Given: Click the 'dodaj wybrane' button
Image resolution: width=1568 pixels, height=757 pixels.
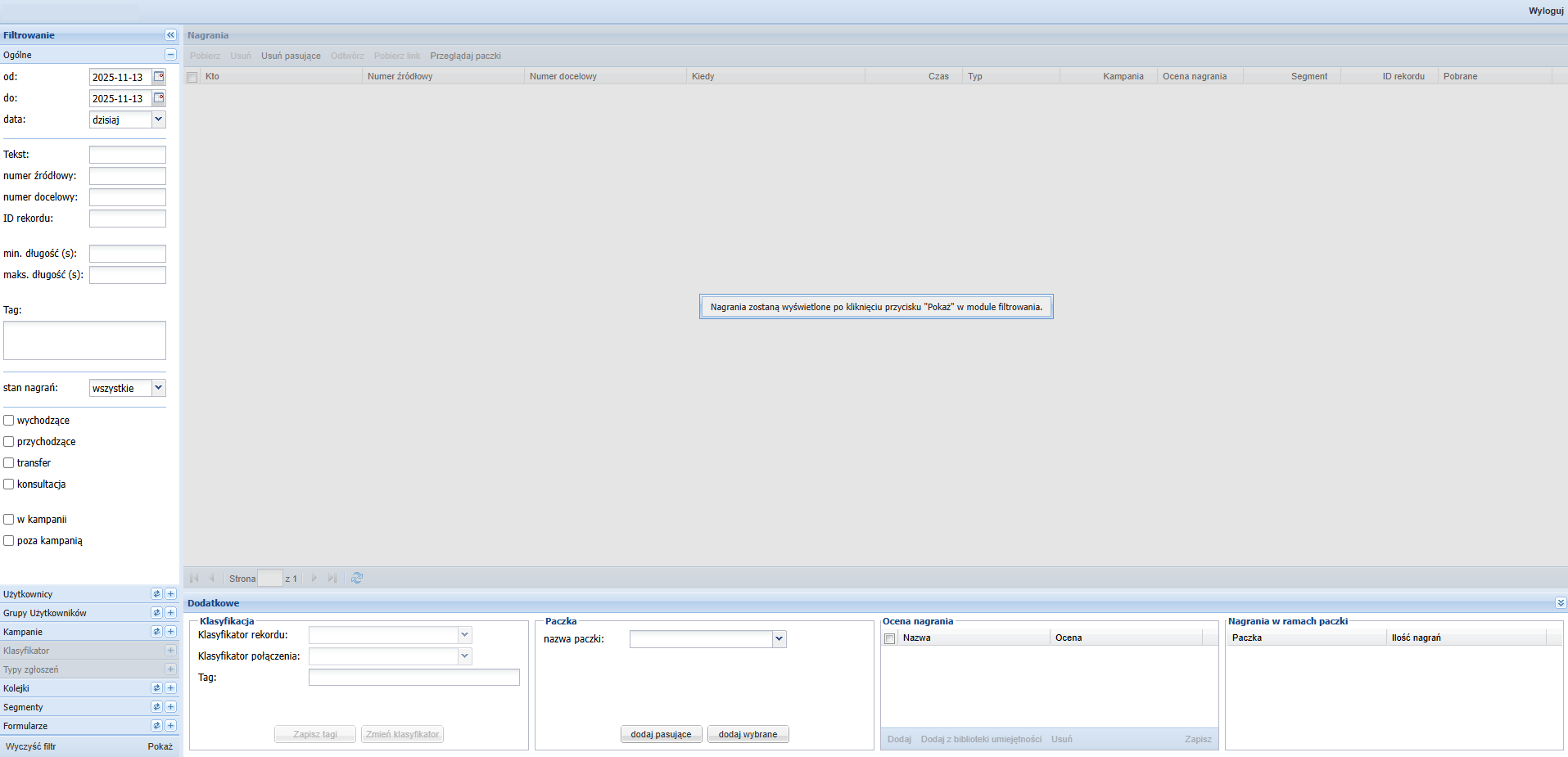Looking at the screenshot, I should click(748, 734).
